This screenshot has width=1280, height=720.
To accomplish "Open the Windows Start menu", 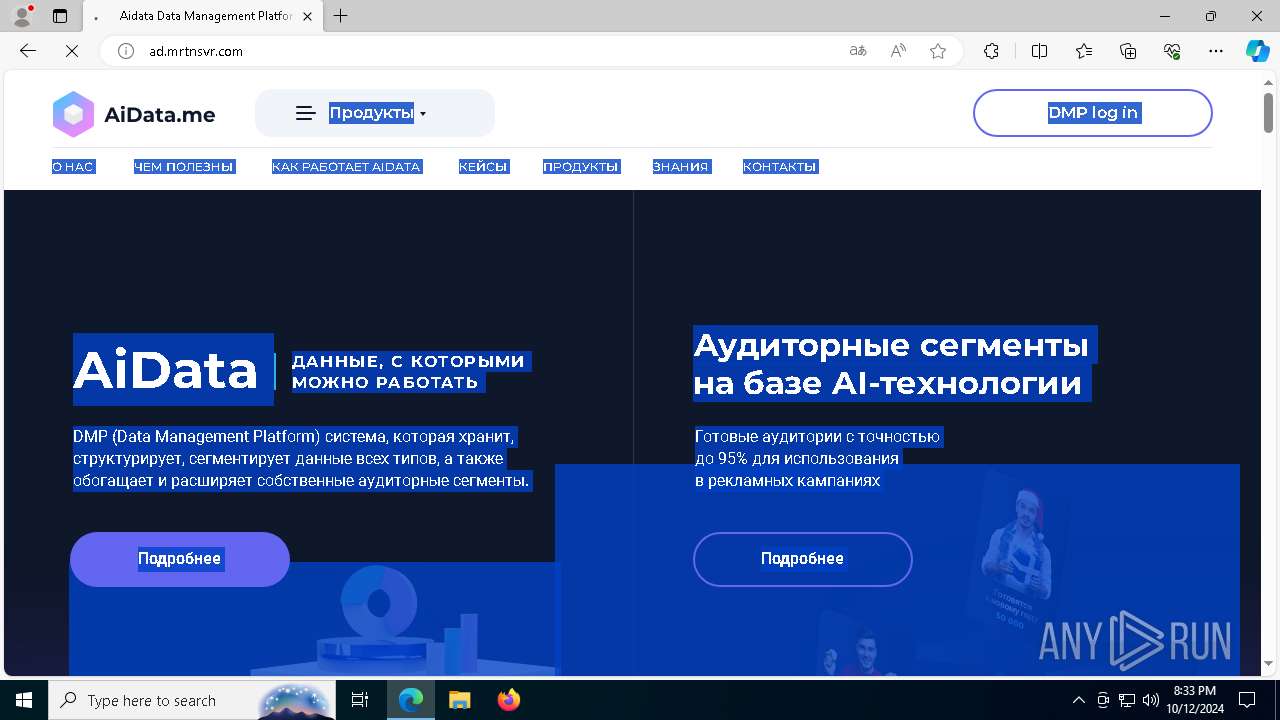I will (x=24, y=700).
